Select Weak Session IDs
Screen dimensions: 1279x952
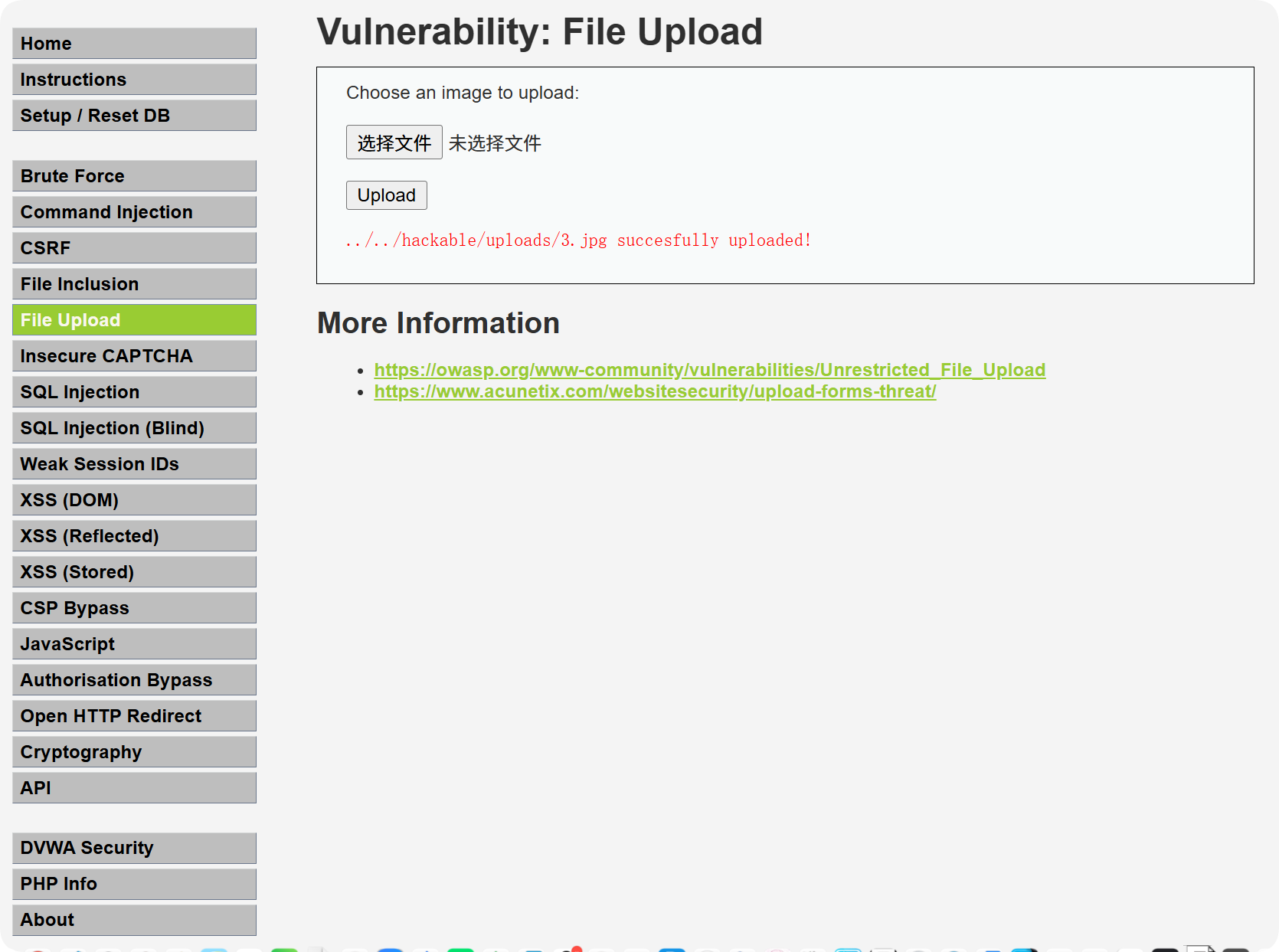point(134,464)
